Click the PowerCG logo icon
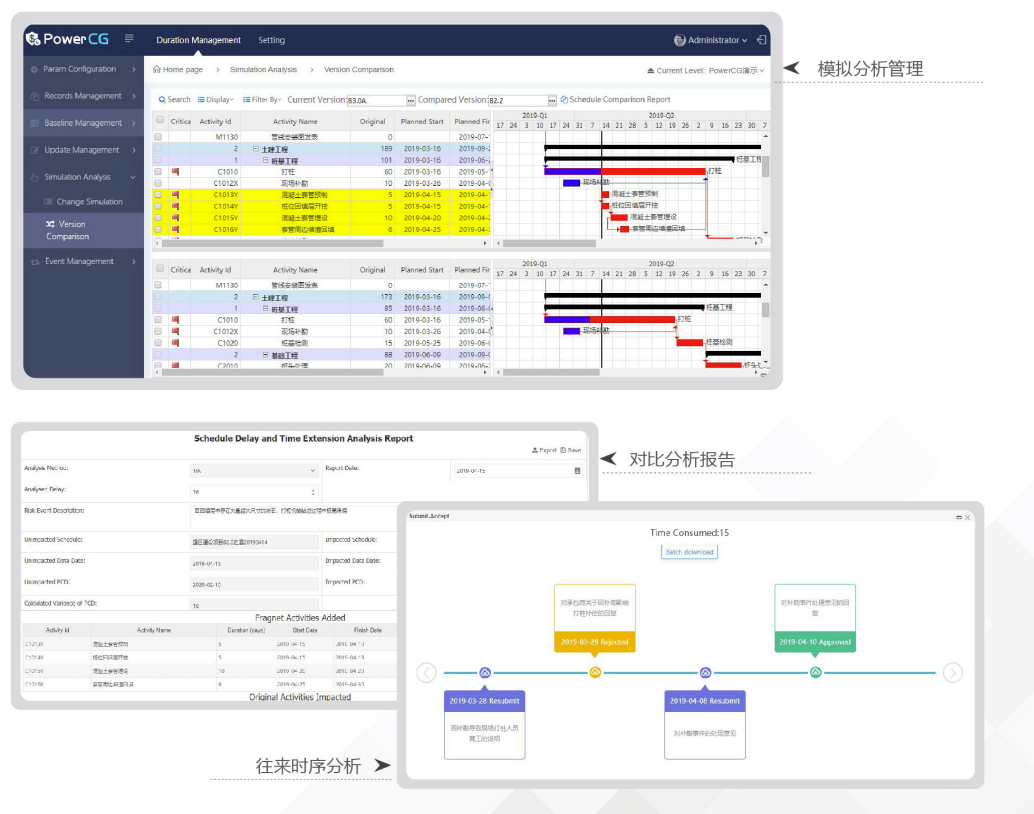 coord(33,39)
